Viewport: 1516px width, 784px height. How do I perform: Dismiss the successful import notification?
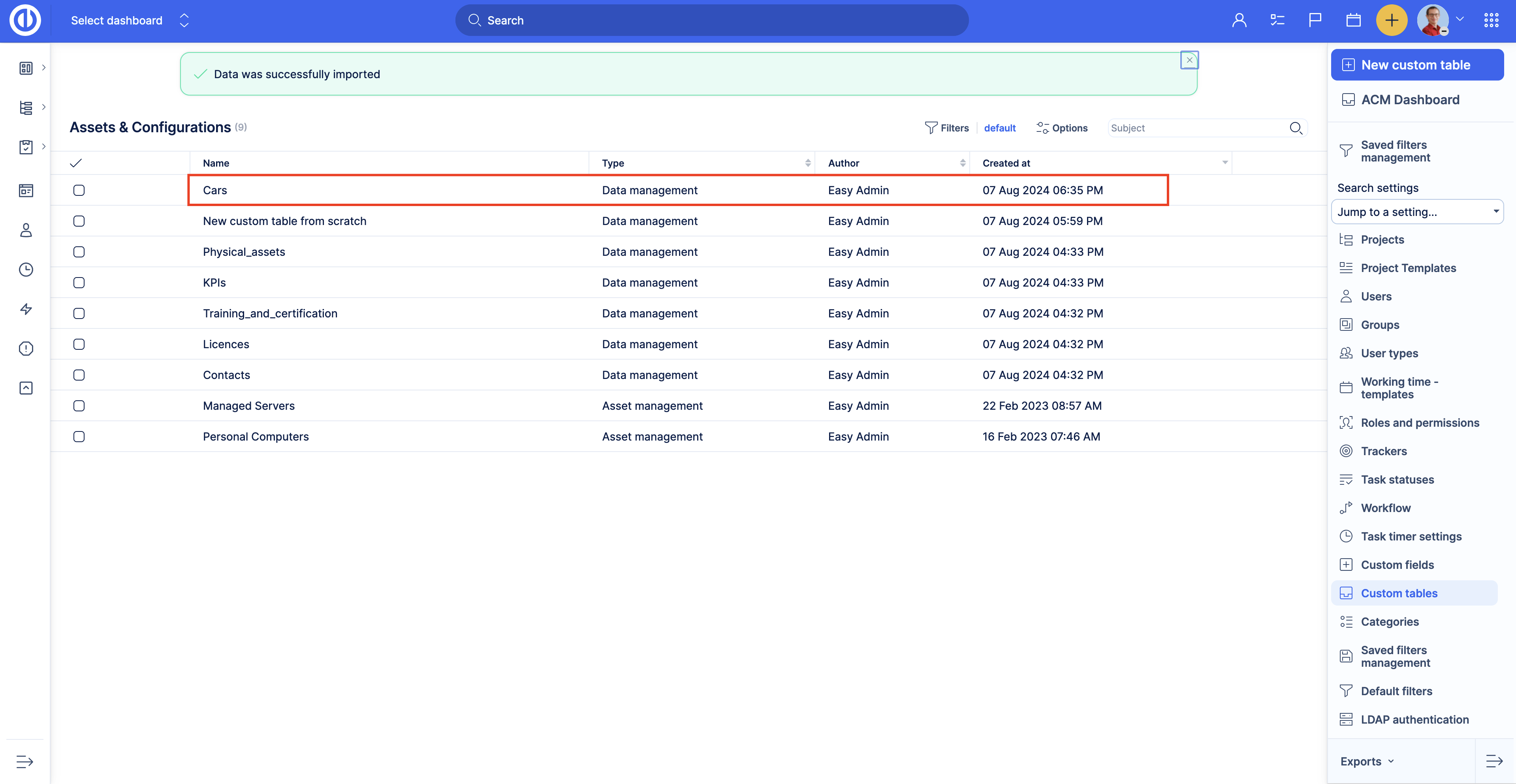(1189, 60)
